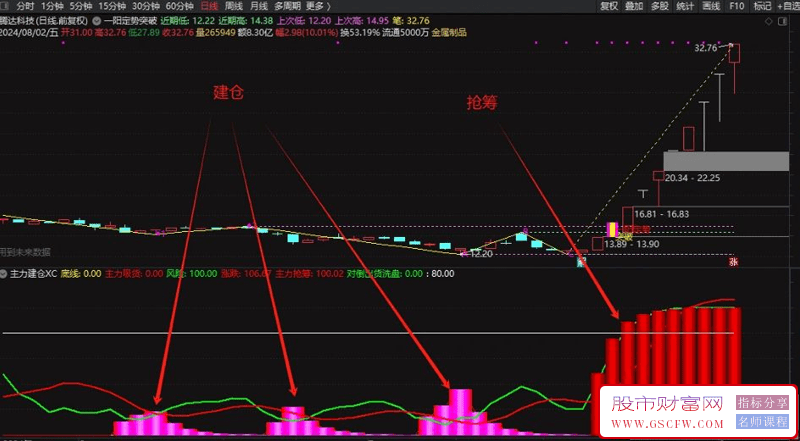800x441 pixels.
Task: Click the 统计 statistics button
Action: coord(685,6)
